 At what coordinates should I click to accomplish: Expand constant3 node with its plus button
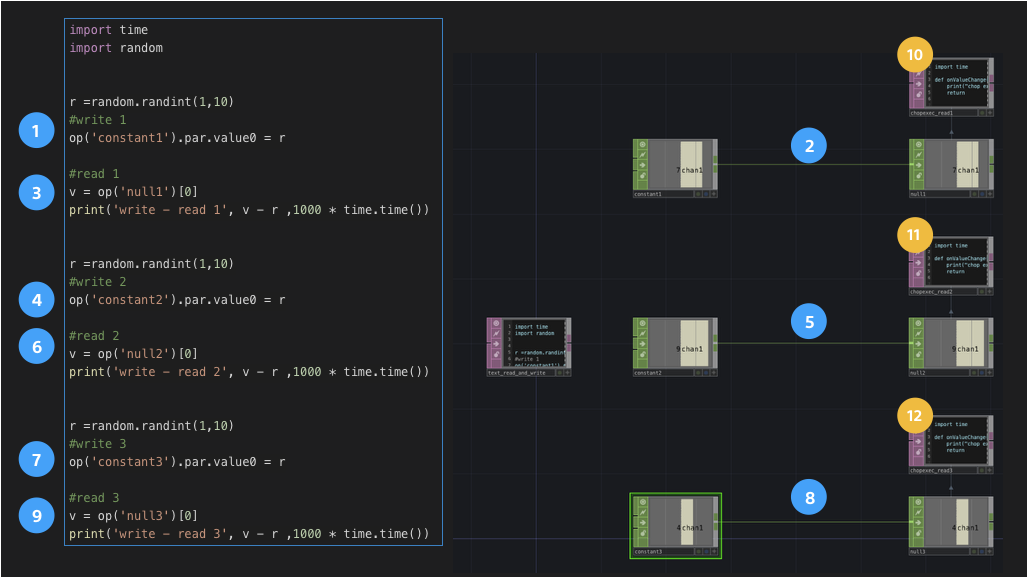(712, 550)
